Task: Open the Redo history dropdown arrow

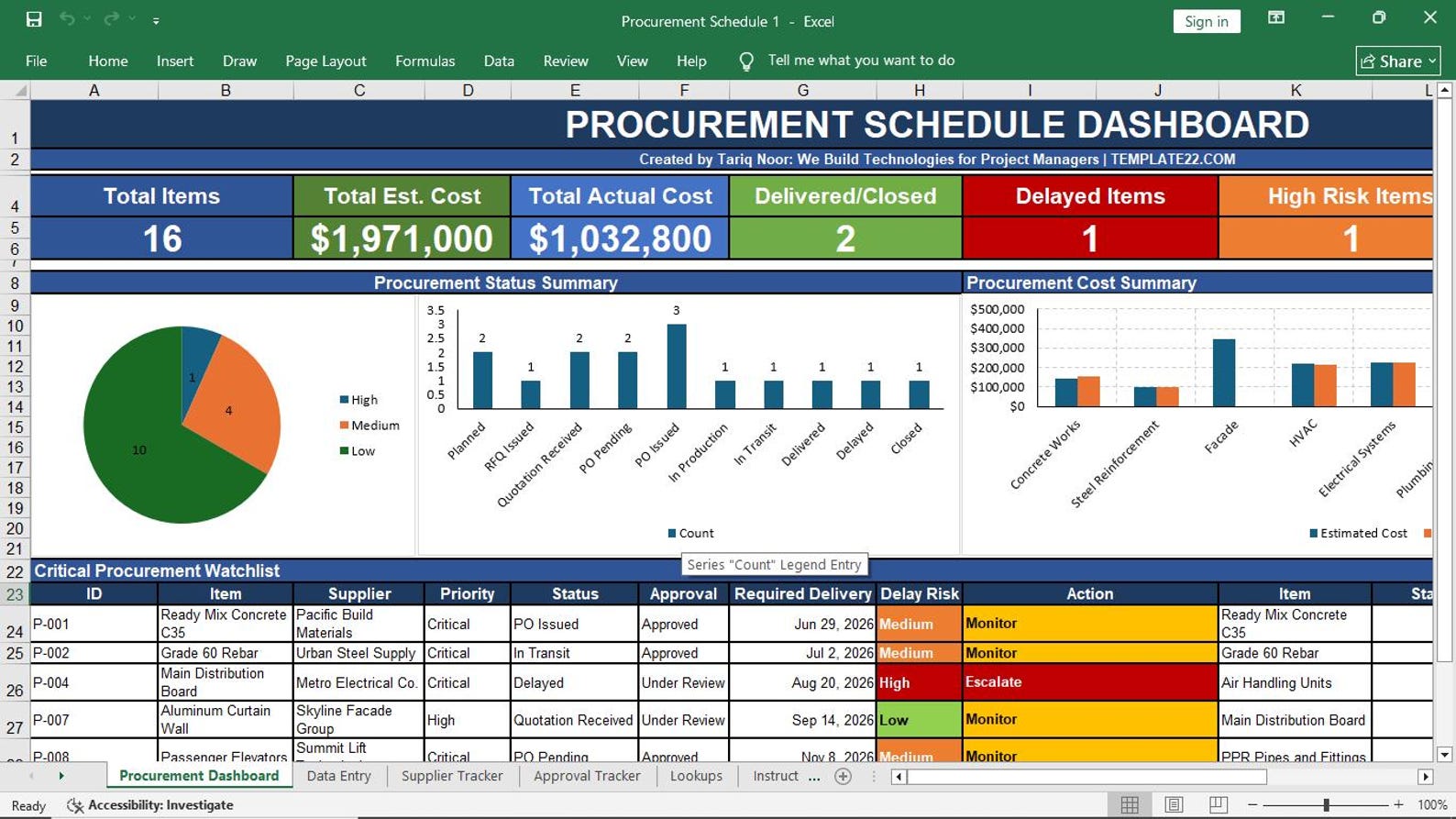Action: (x=132, y=19)
